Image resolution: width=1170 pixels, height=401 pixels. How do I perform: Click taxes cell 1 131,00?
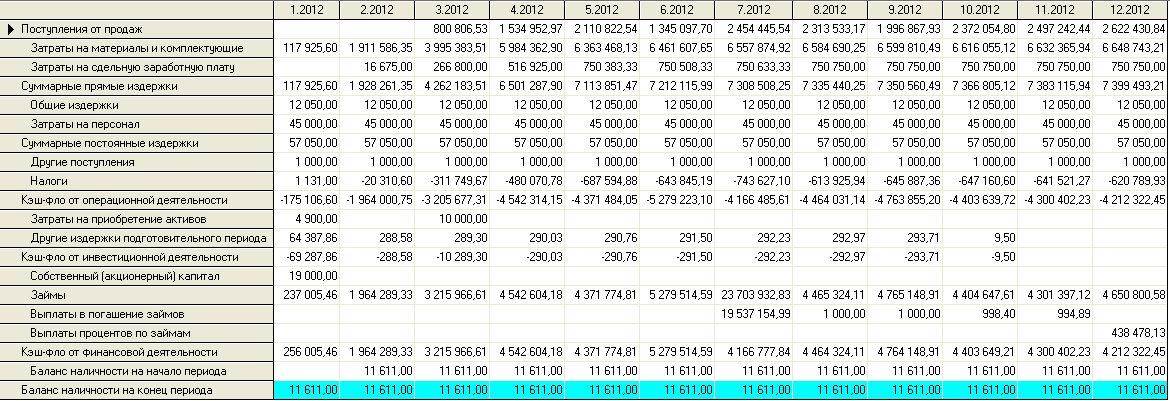pyautogui.click(x=307, y=181)
